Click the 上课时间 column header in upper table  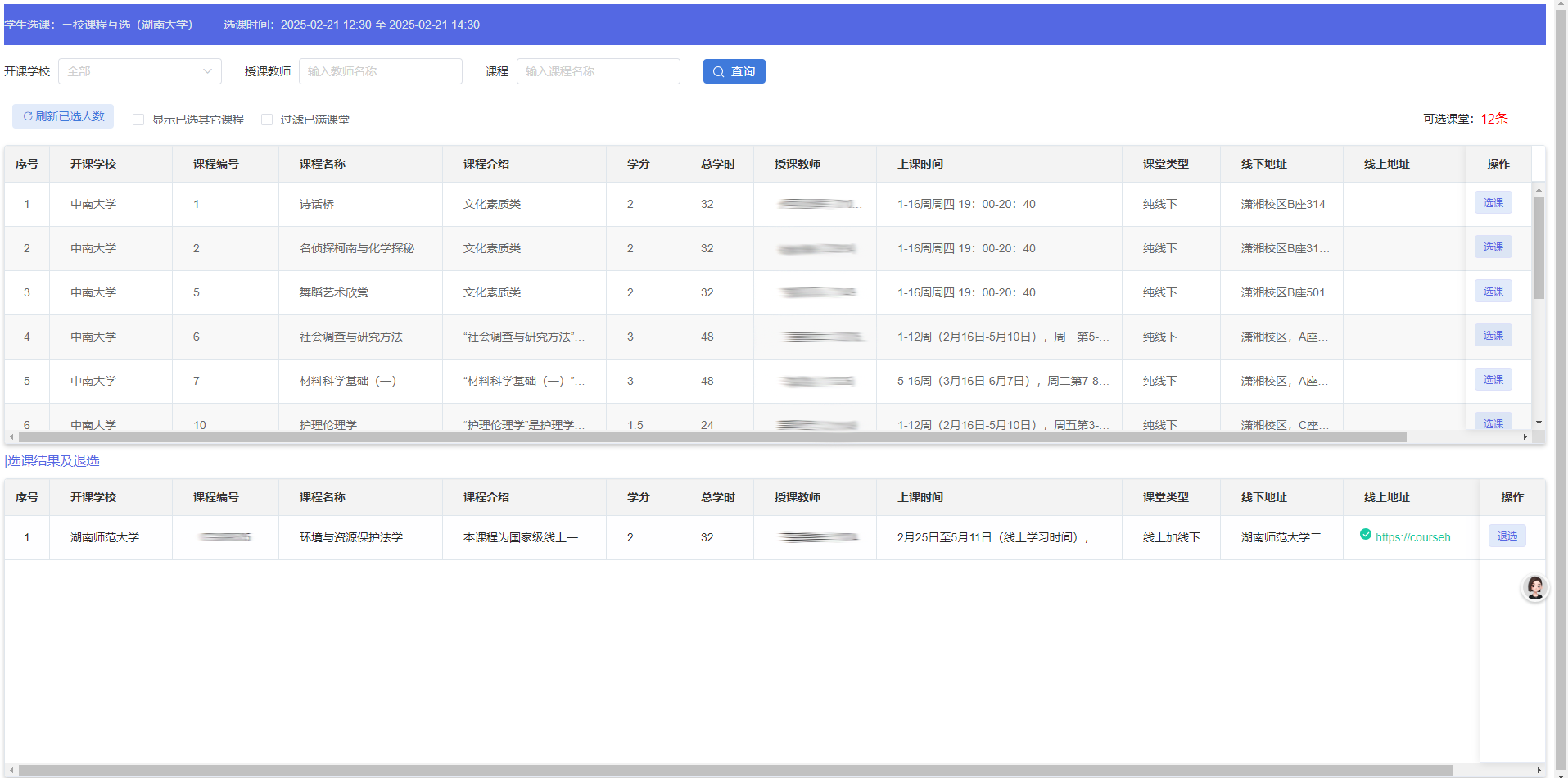(x=920, y=164)
